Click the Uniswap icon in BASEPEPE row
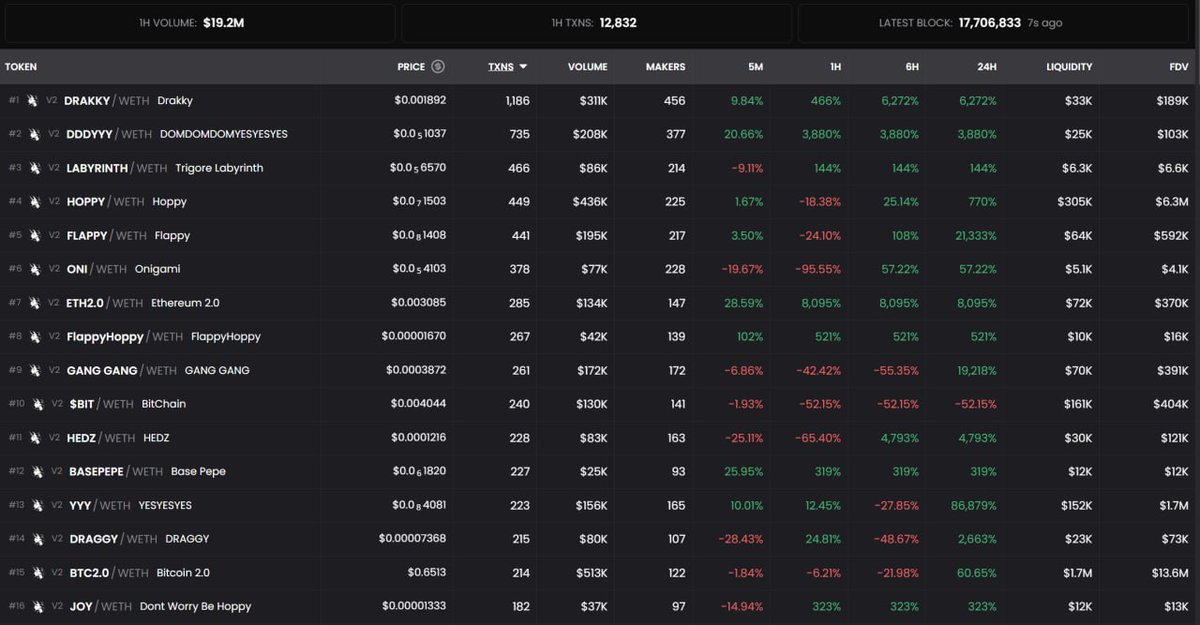The height and width of the screenshot is (625, 1200). (36, 471)
